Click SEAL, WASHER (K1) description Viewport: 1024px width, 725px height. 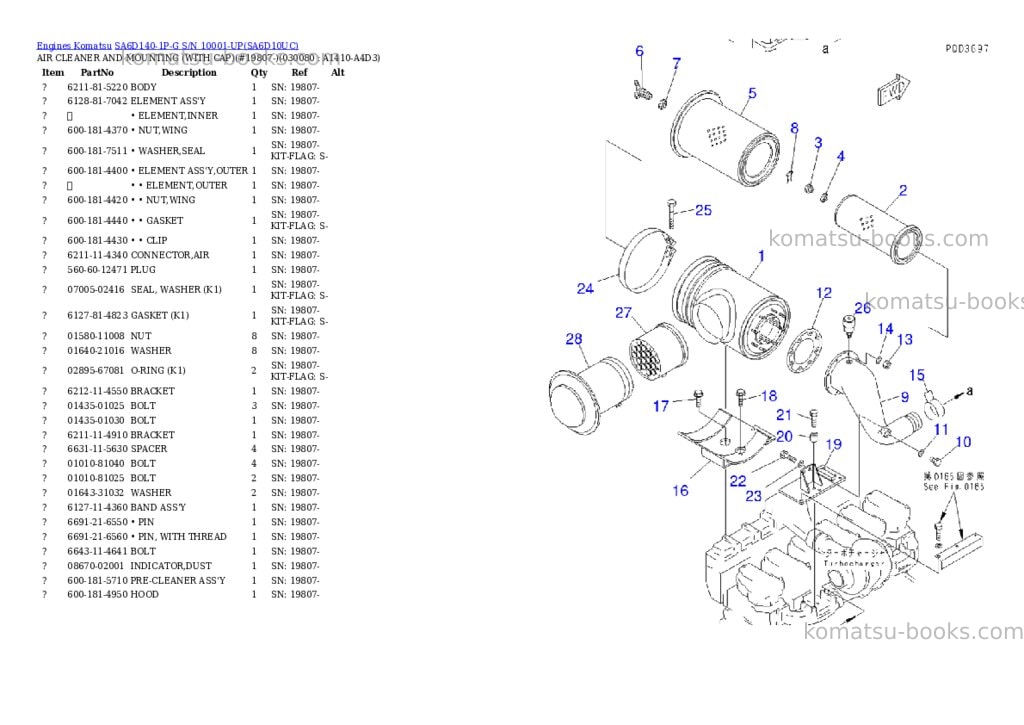coord(176,290)
